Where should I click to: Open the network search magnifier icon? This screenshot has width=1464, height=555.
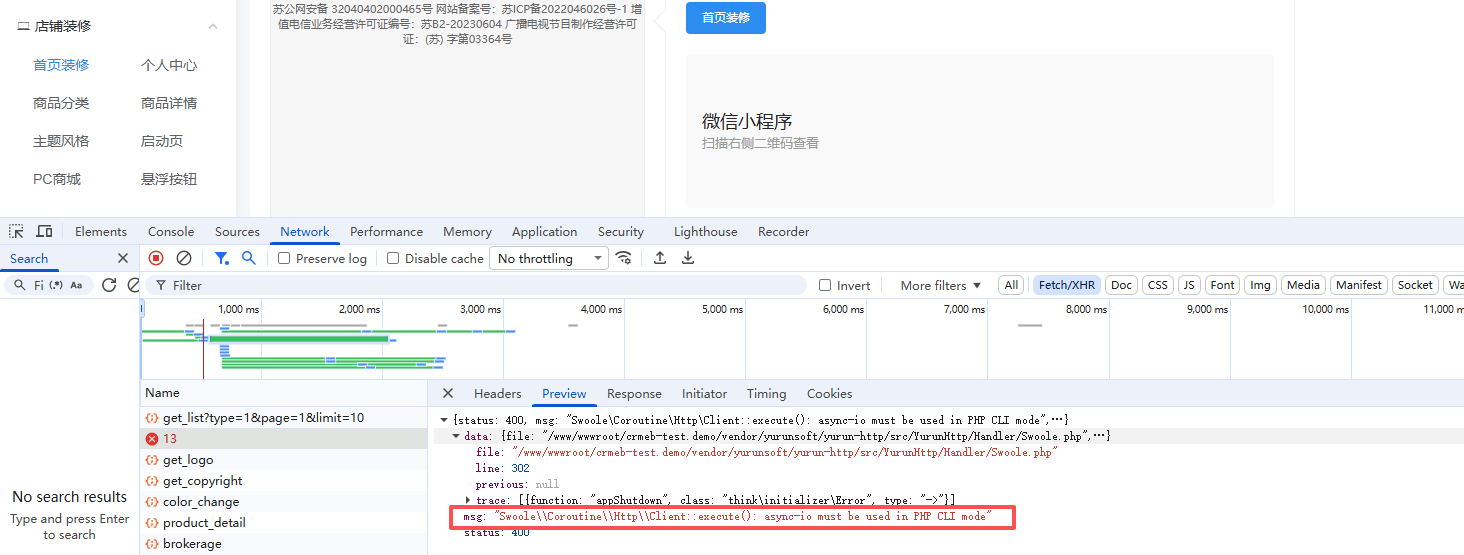(249, 258)
